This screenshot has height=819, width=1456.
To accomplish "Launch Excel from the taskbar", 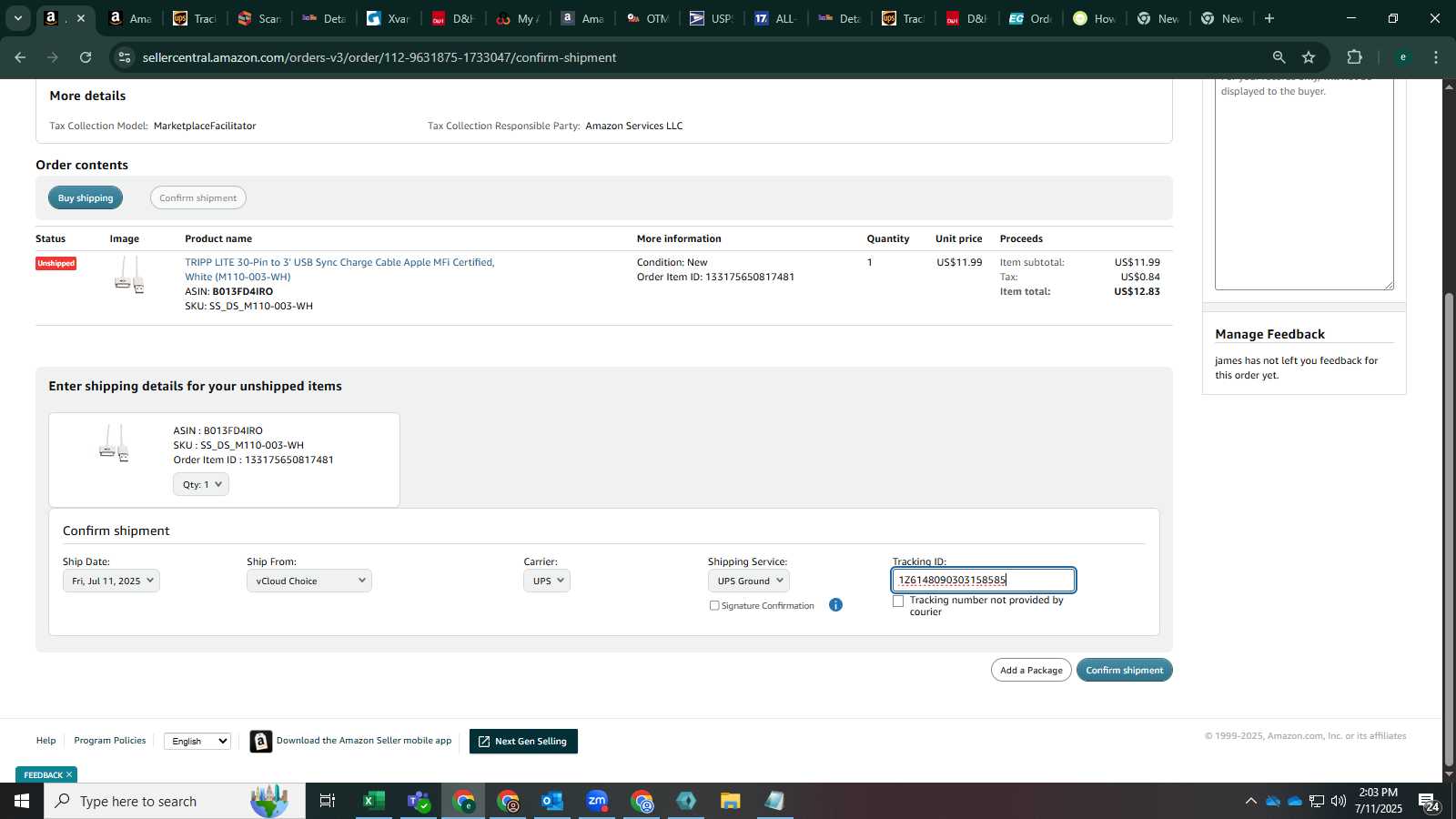I will [373, 801].
